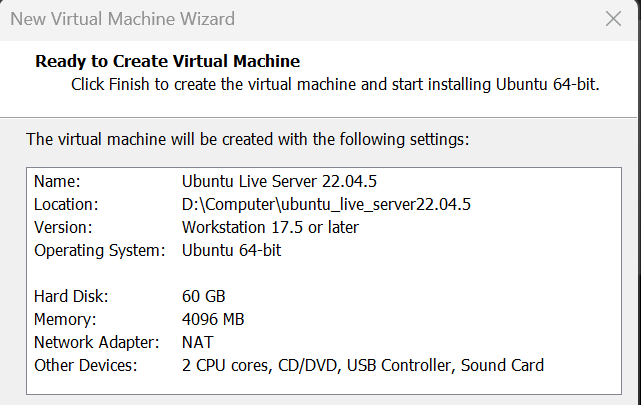Select the Ubuntu 64-bit operating system value
The height and width of the screenshot is (405, 641).
(x=232, y=250)
